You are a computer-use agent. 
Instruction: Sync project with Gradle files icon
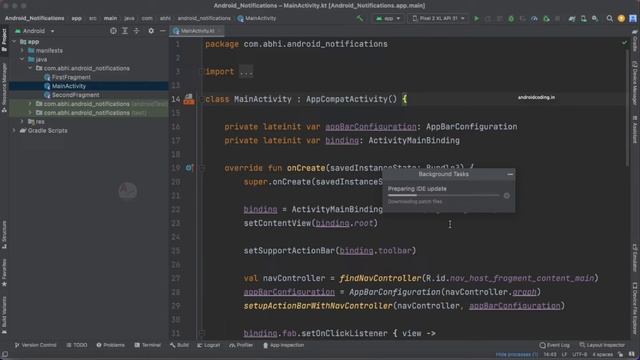[572, 18]
